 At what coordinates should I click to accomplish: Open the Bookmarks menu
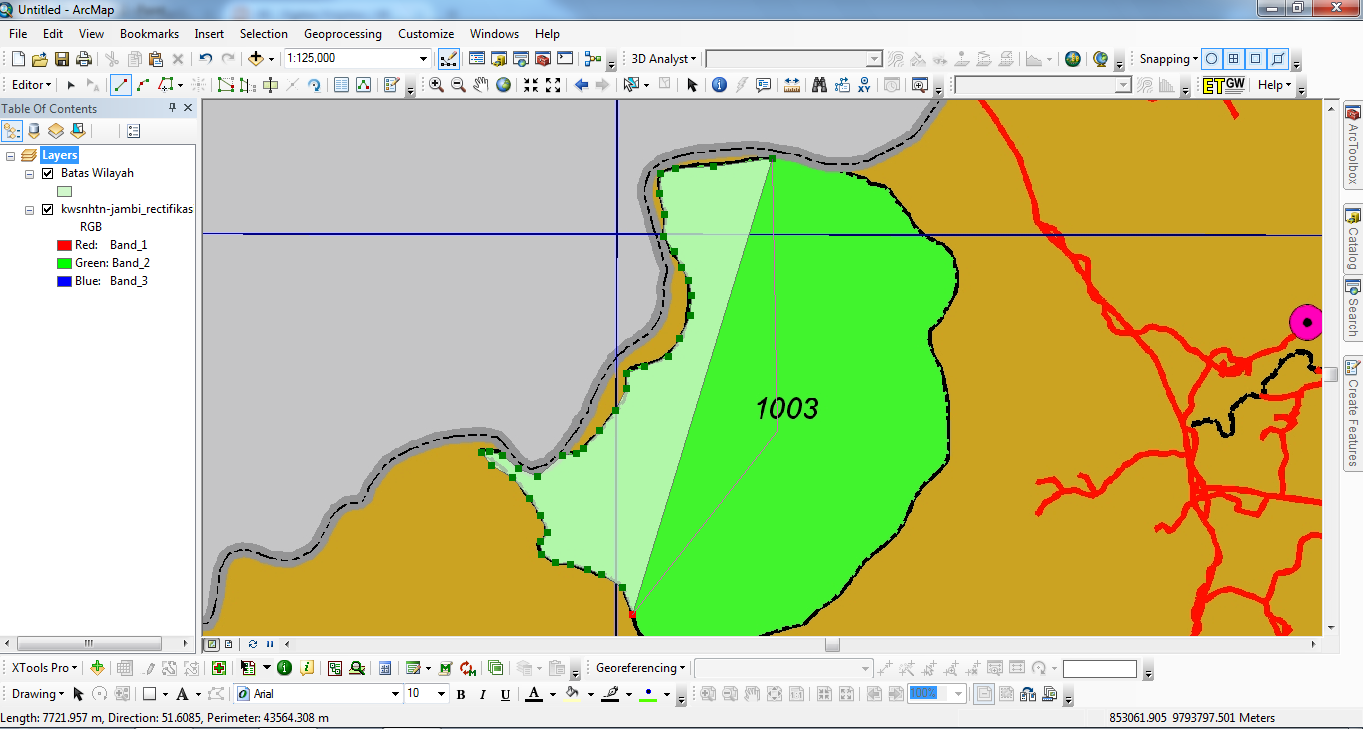coord(149,33)
